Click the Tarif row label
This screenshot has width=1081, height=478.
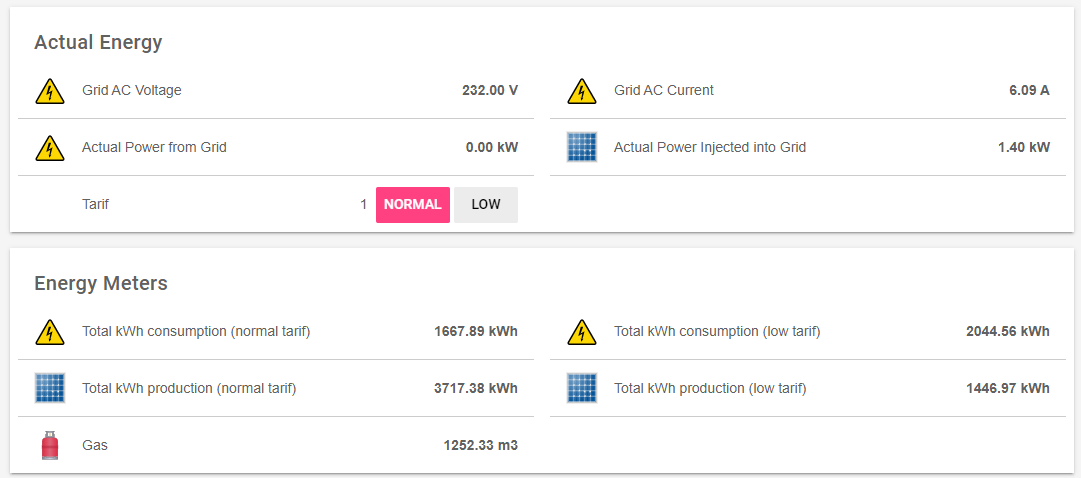point(96,205)
